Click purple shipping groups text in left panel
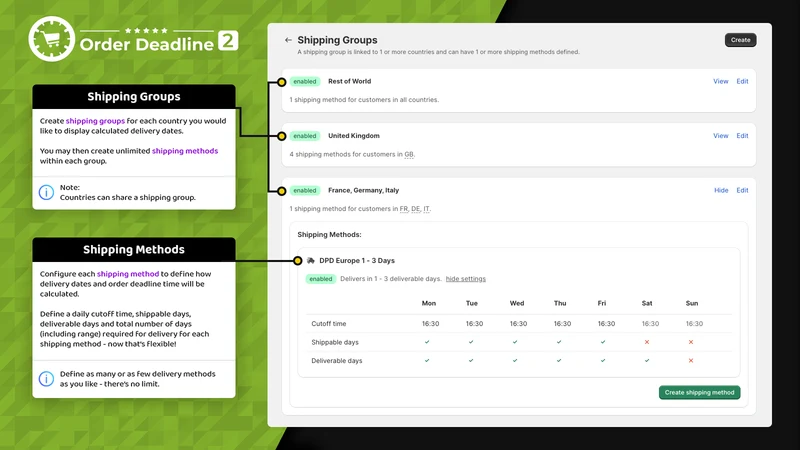800x450 pixels. coord(95,121)
